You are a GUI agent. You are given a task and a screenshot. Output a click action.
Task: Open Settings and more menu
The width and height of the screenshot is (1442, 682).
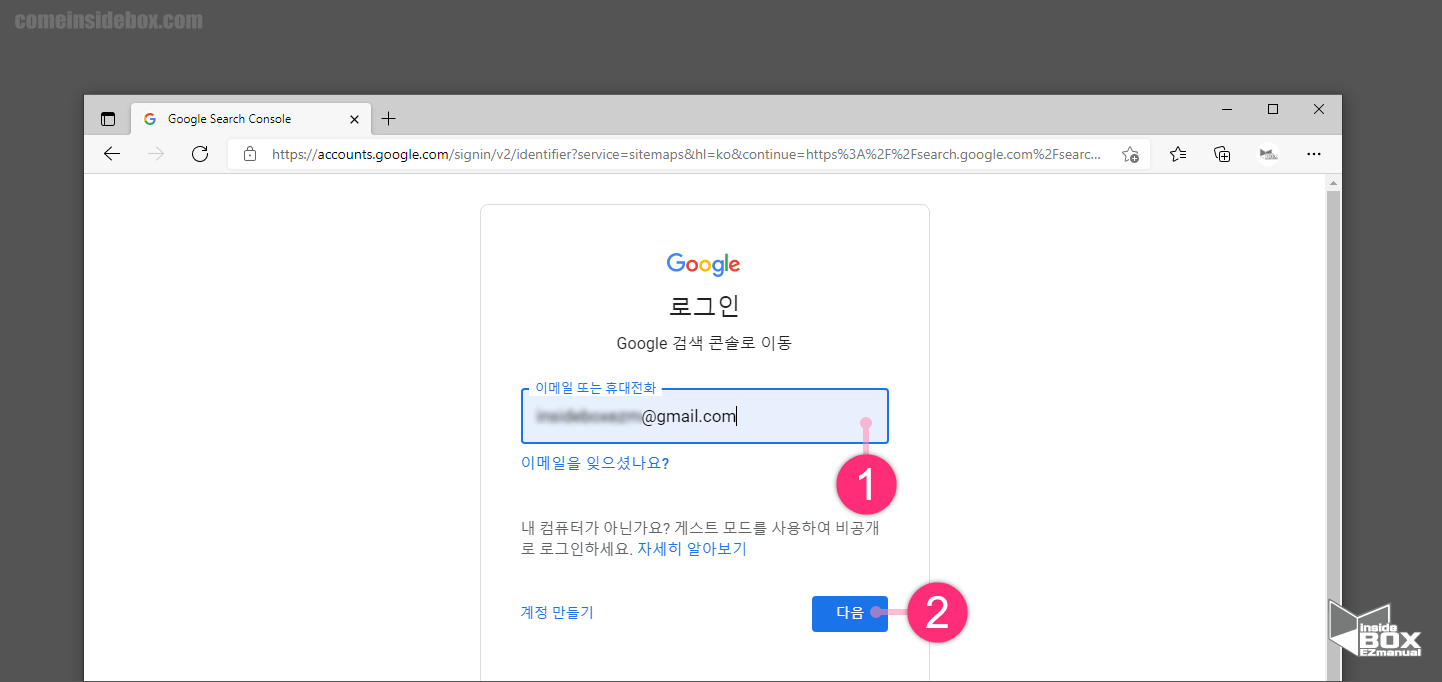[1314, 154]
